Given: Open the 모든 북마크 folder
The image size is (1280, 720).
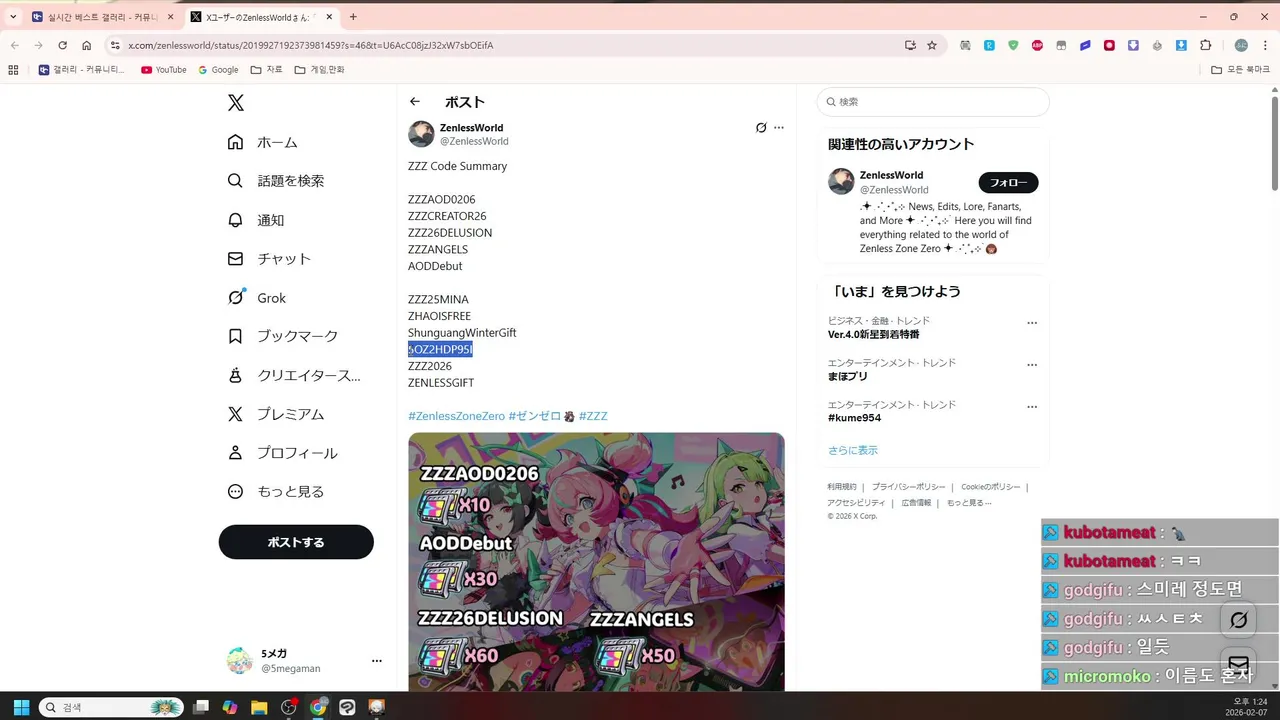Looking at the screenshot, I should click(x=1240, y=70).
